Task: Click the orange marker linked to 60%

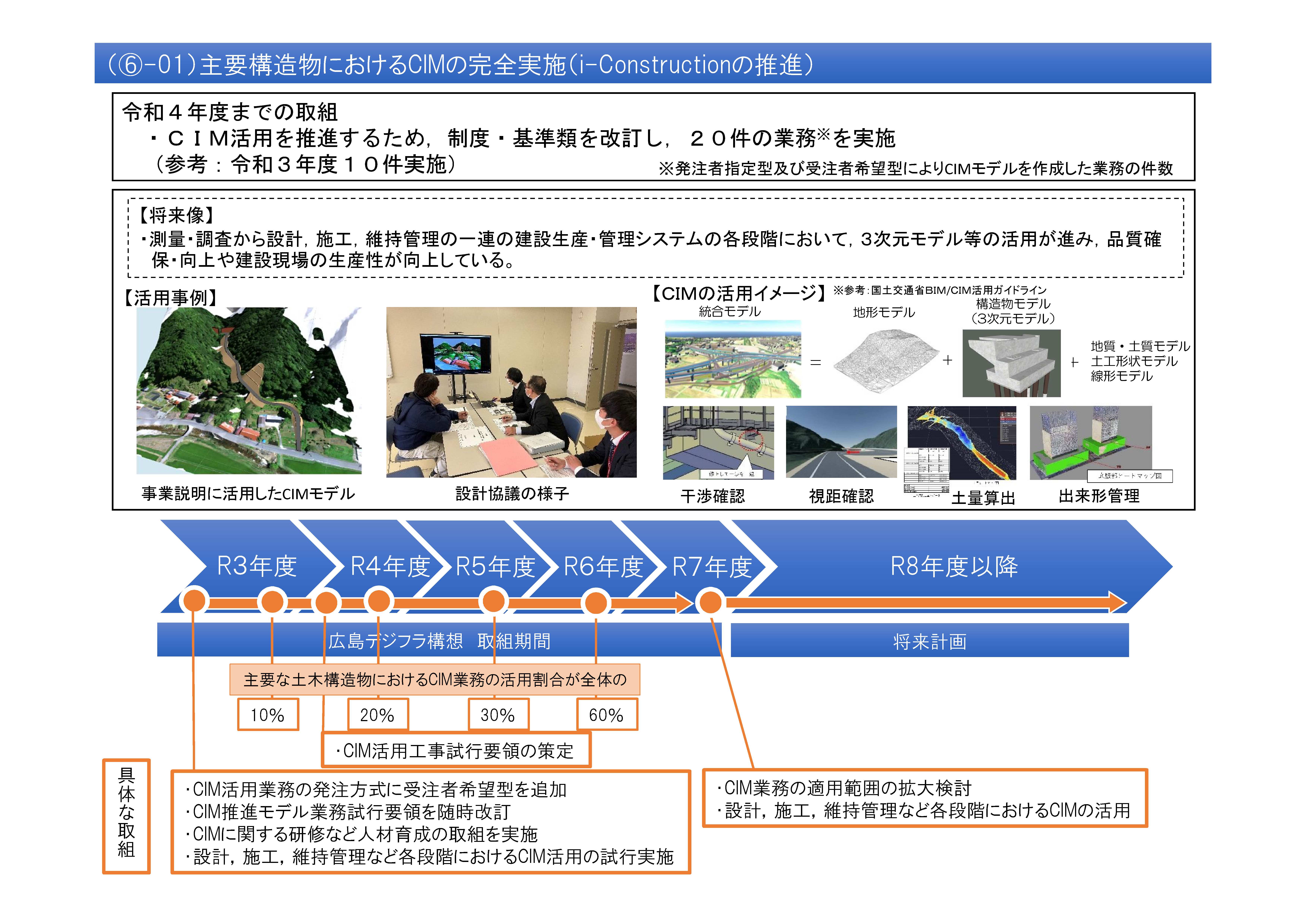Action: [x=596, y=603]
